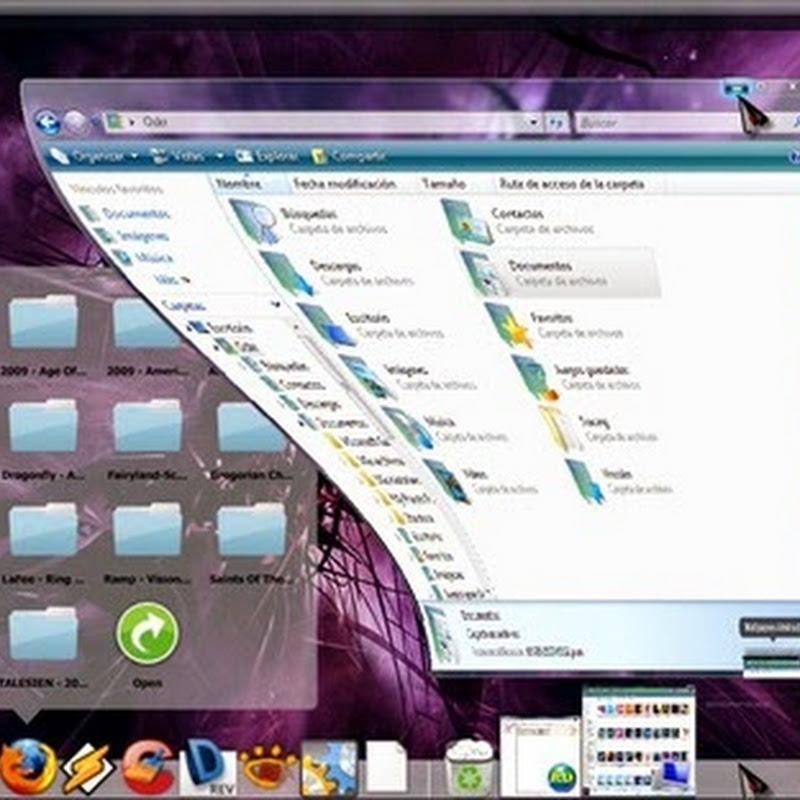Go back using the Explorer back arrow
Image resolution: width=800 pixels, height=800 pixels.
(x=47, y=122)
